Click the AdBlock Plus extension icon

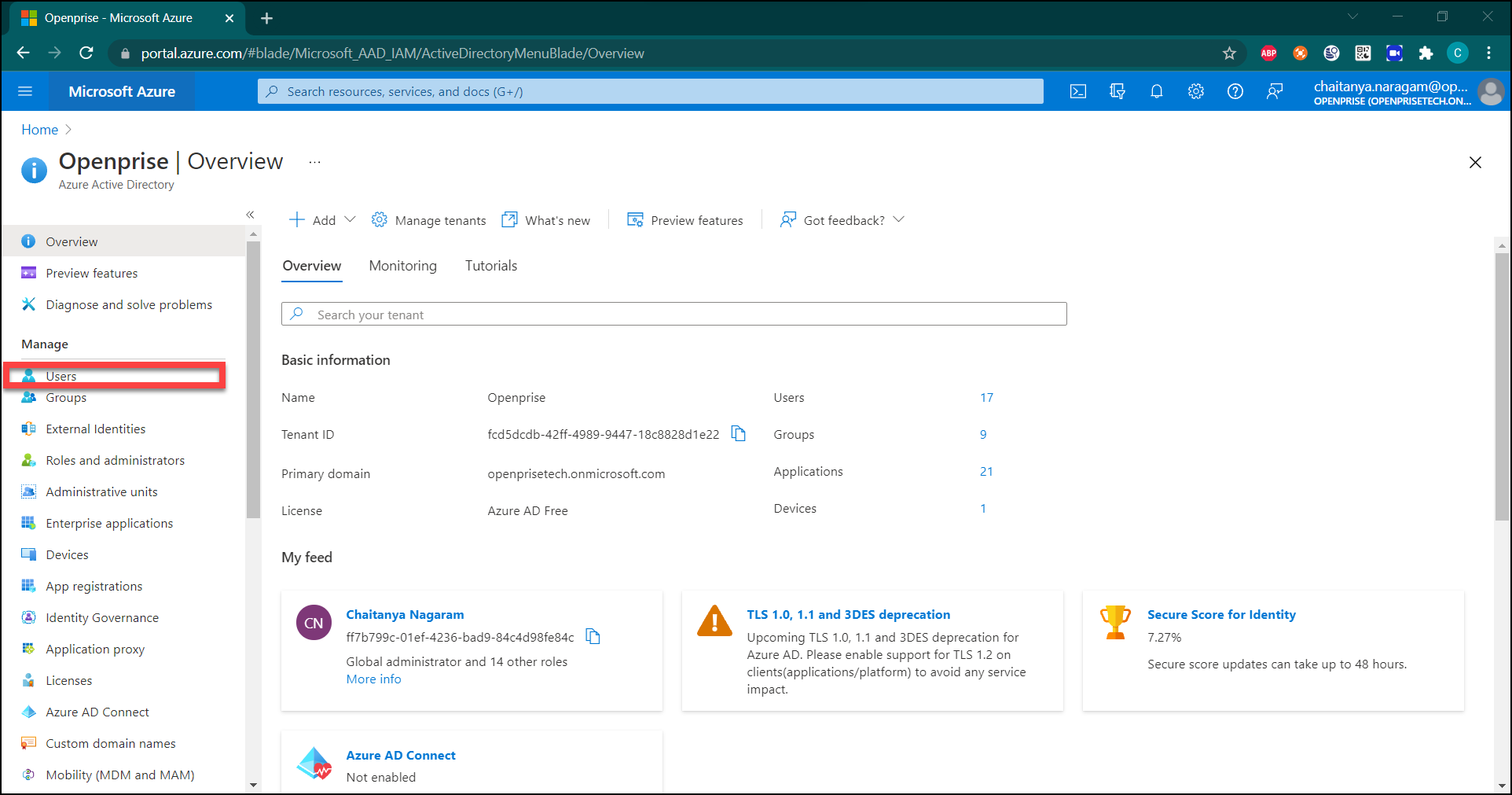click(1268, 53)
